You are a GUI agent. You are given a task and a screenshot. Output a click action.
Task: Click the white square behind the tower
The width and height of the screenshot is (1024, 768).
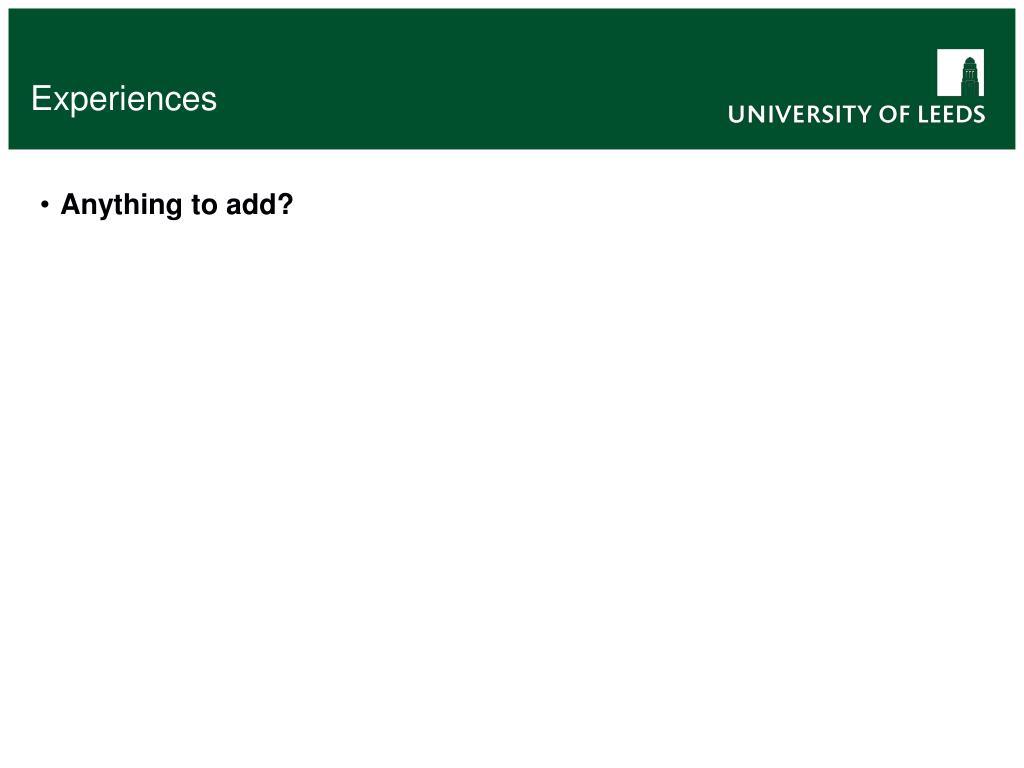[x=948, y=72]
